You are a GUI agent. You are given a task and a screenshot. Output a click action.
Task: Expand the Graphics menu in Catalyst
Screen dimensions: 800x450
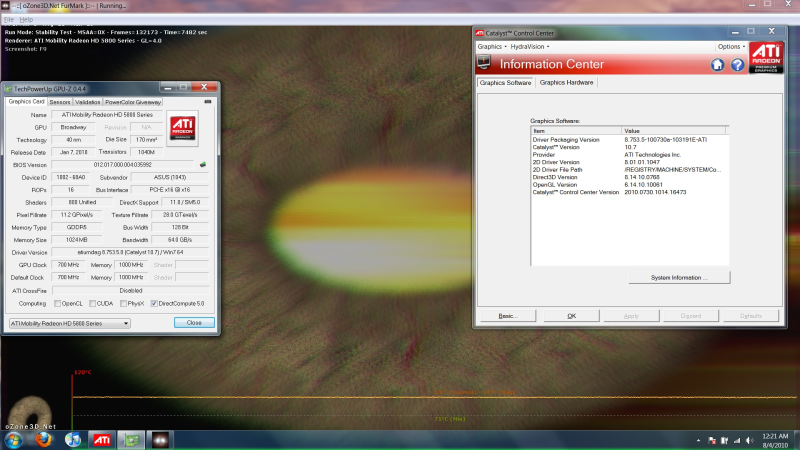[x=492, y=46]
